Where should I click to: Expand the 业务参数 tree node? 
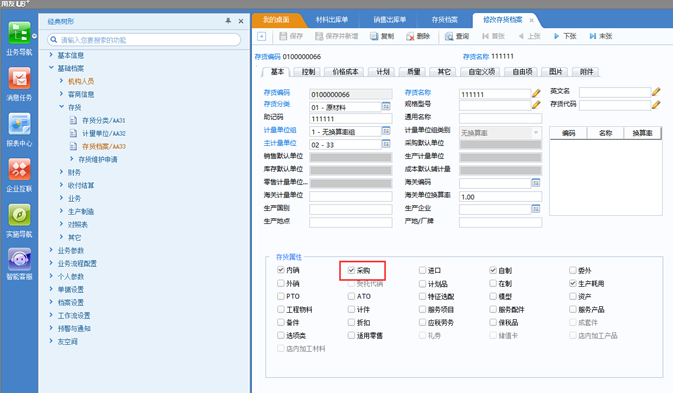pos(51,250)
